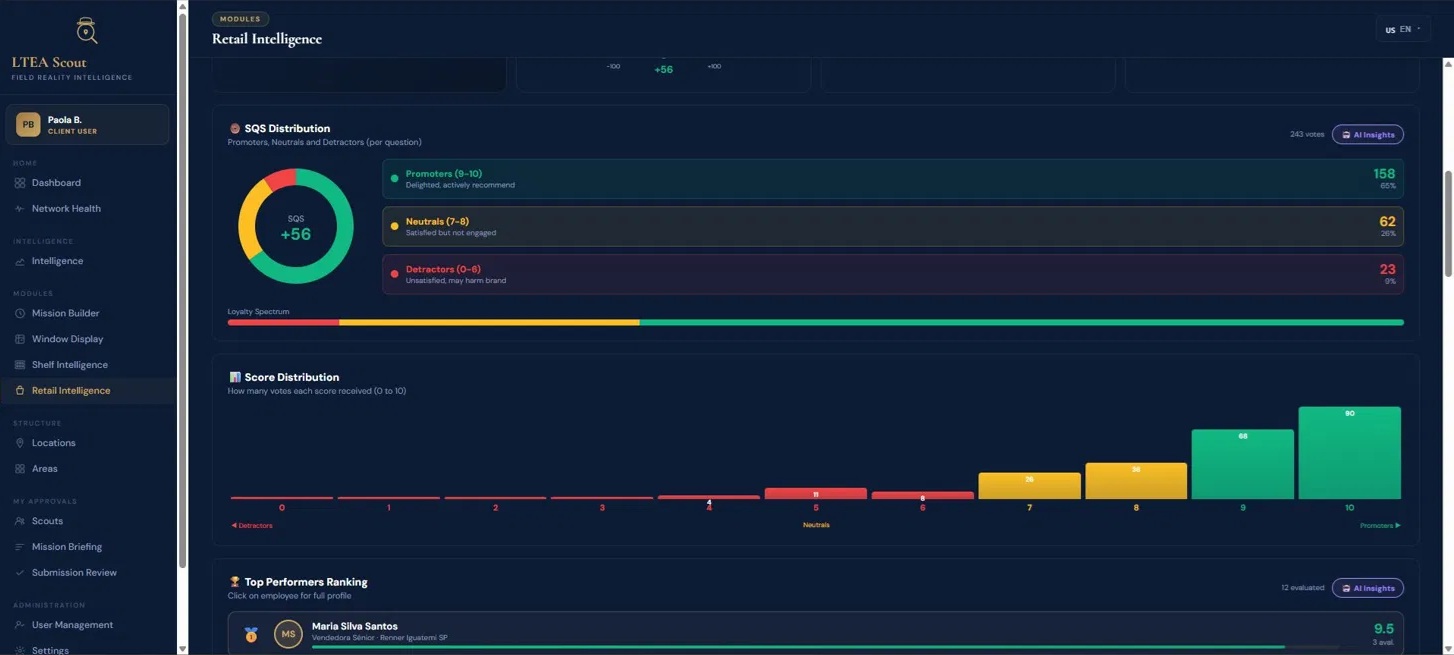Image resolution: width=1454 pixels, height=655 pixels.
Task: Click the Shelf Intelligence icon
Action: [20, 365]
